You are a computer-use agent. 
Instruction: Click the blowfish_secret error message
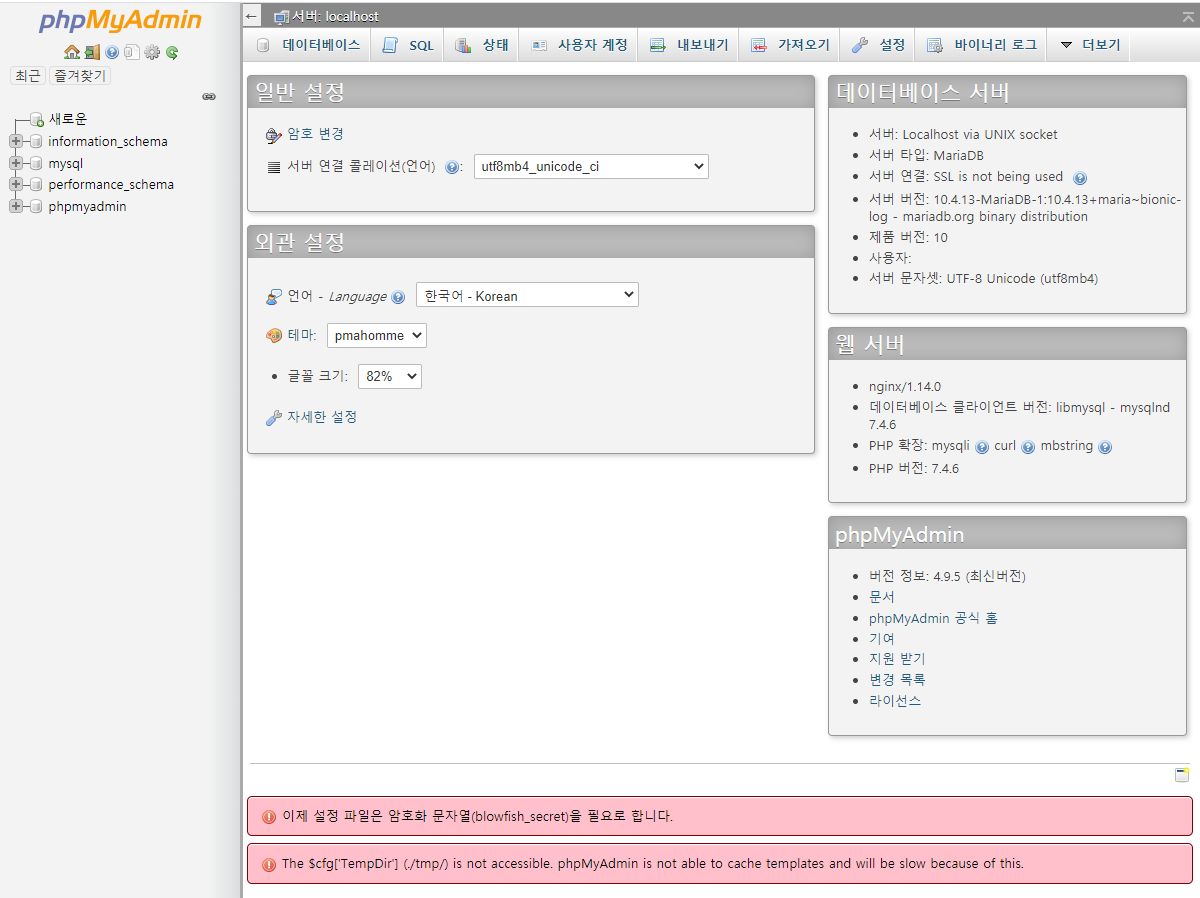tap(720, 816)
